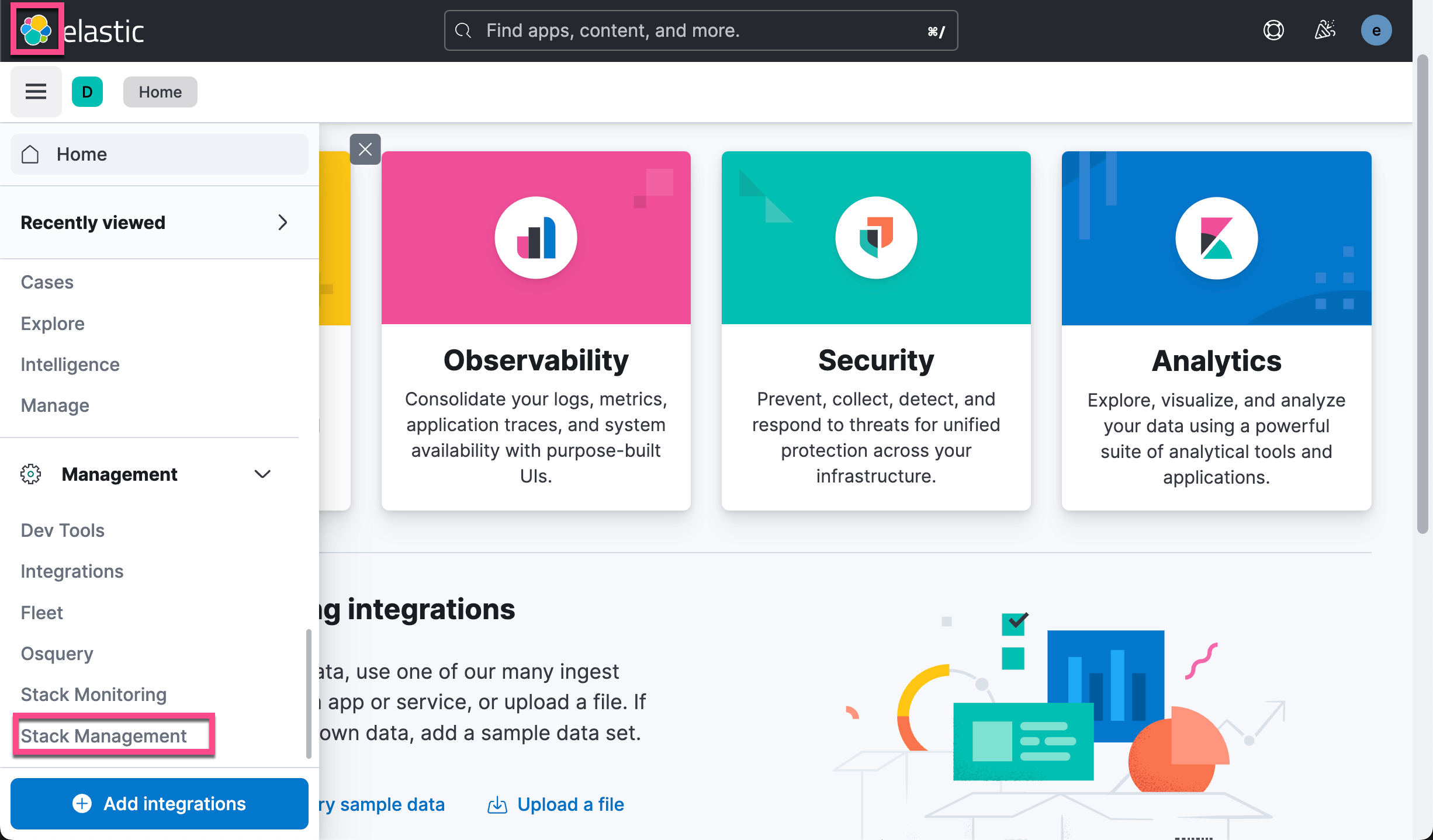This screenshot has width=1433, height=840.
Task: Click the Kibana Analytics icon
Action: 1216,238
